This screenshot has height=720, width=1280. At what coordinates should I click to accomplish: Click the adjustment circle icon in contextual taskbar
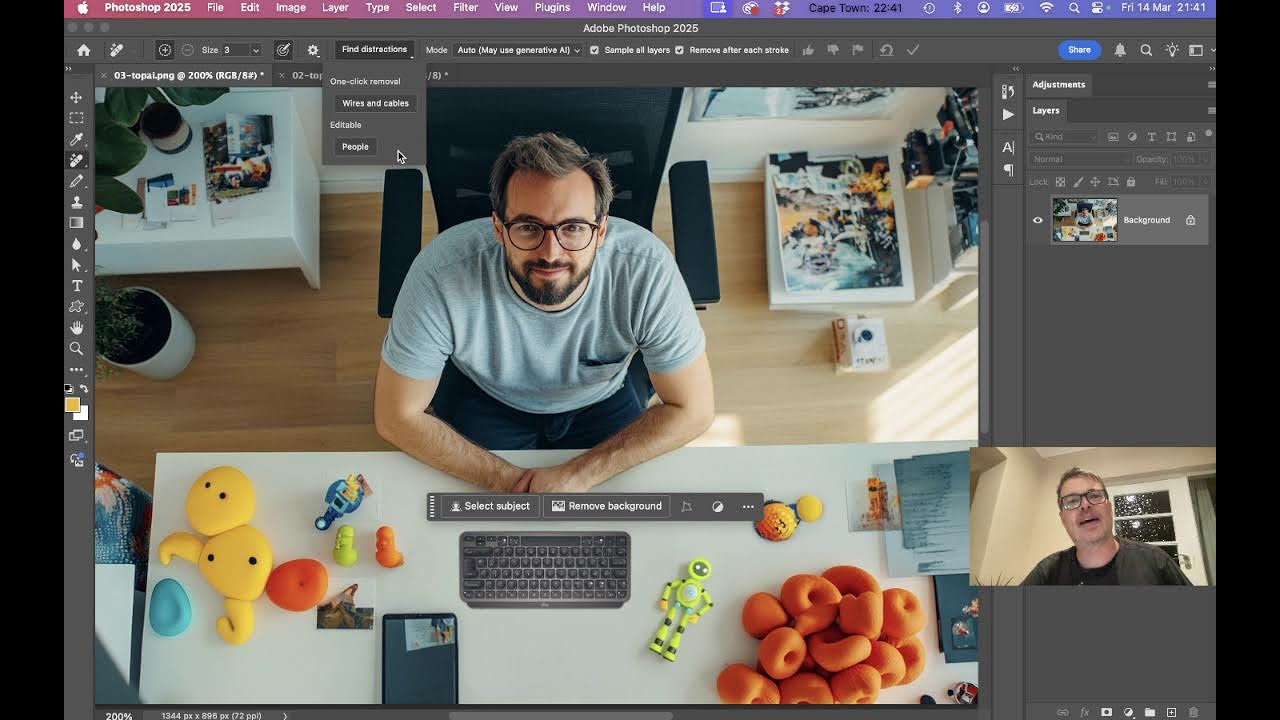pos(717,507)
